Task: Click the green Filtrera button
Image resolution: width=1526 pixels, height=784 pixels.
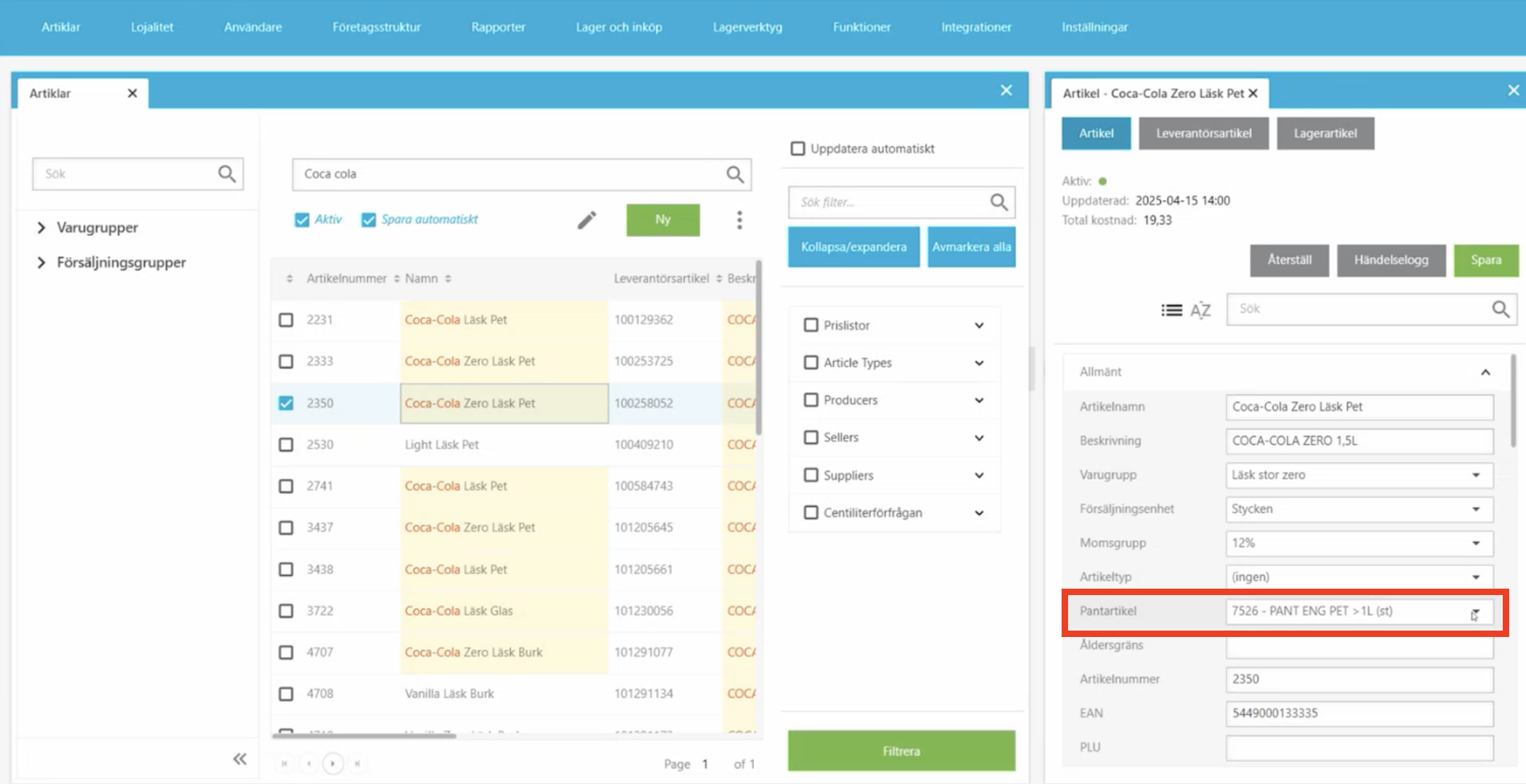Action: [x=901, y=750]
